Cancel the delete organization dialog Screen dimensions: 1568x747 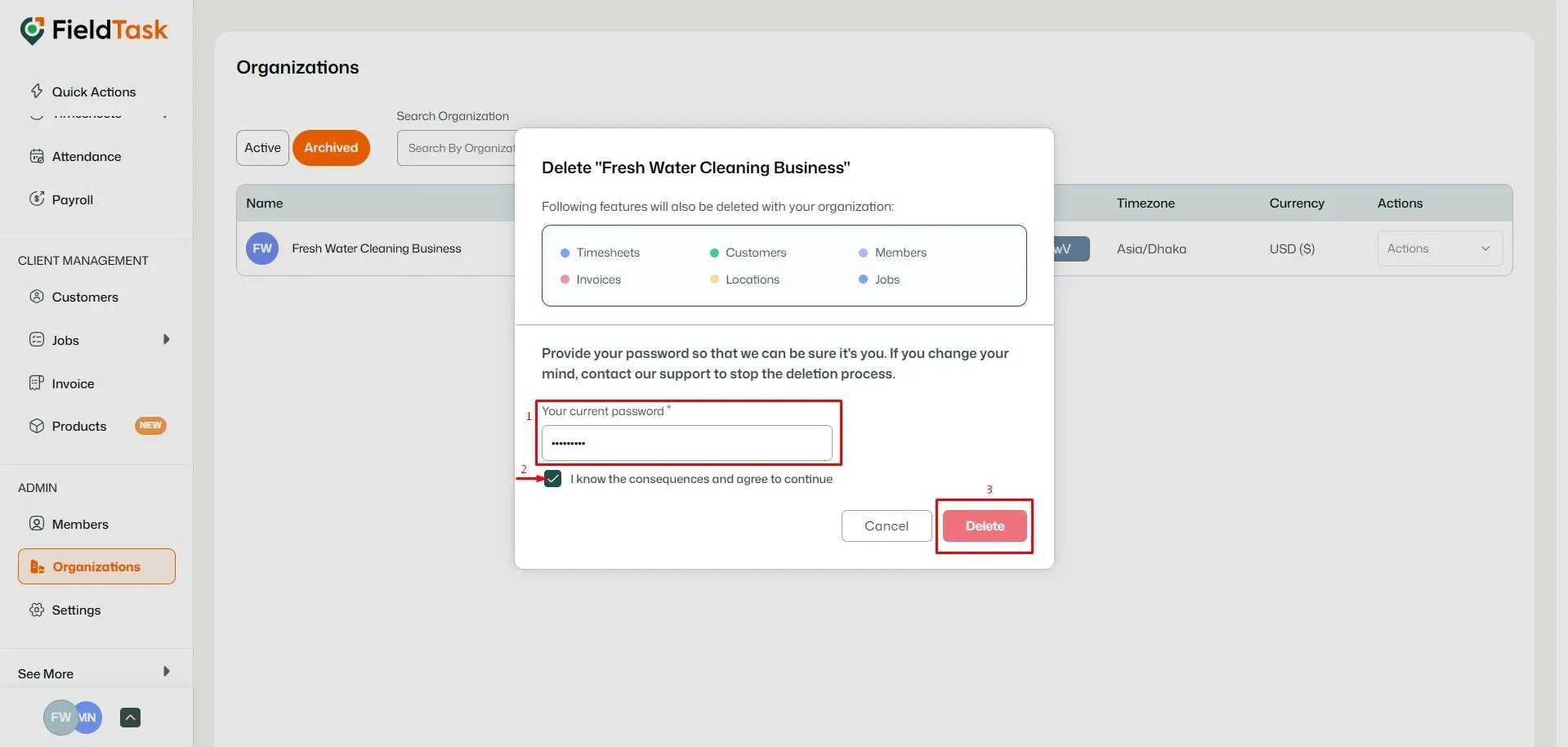click(887, 526)
